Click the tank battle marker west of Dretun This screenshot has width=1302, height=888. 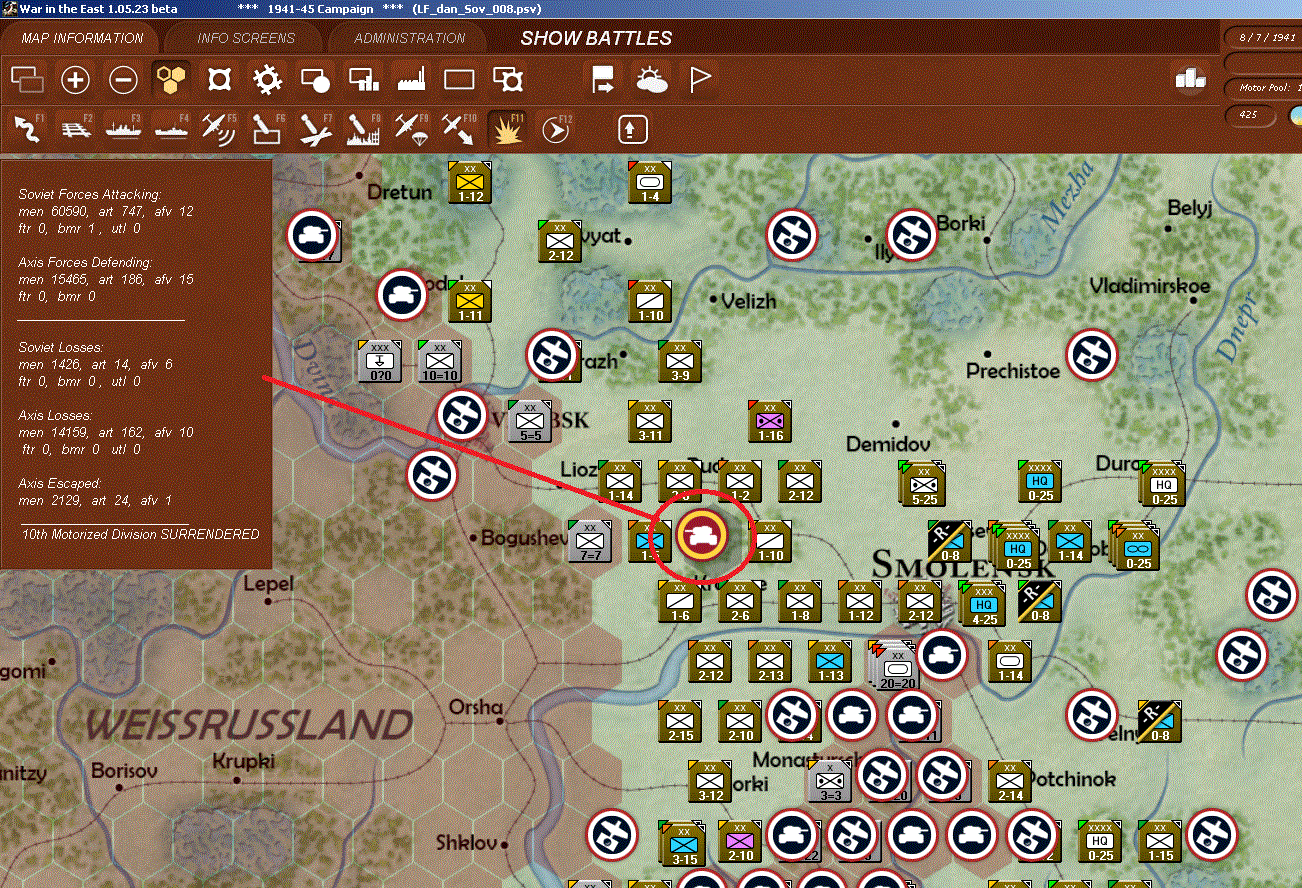(312, 236)
